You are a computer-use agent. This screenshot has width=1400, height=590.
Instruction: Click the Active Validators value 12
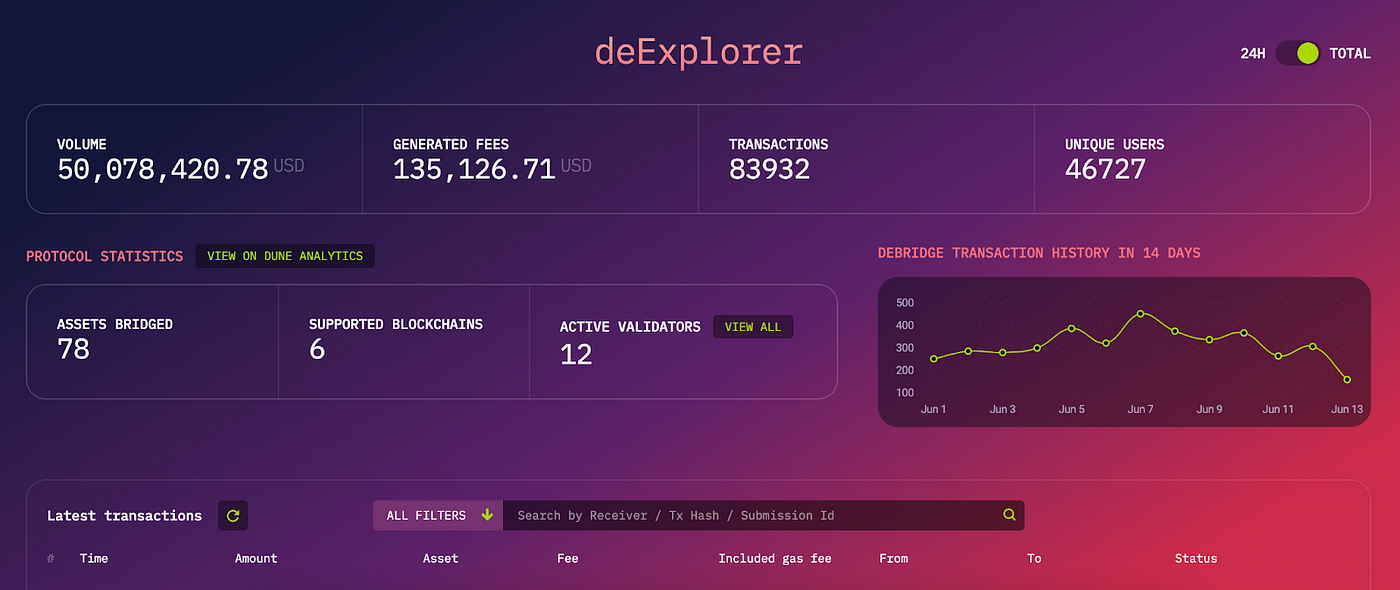[576, 354]
